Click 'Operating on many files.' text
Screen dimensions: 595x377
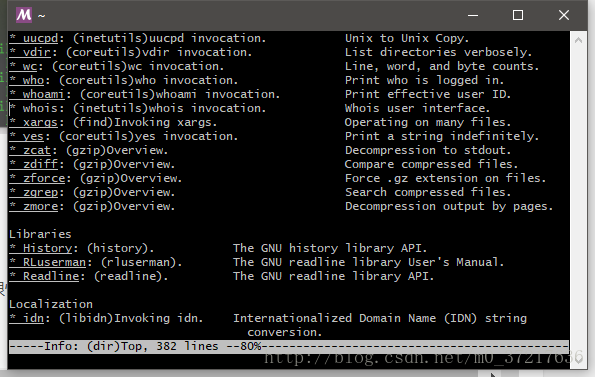coord(428,123)
